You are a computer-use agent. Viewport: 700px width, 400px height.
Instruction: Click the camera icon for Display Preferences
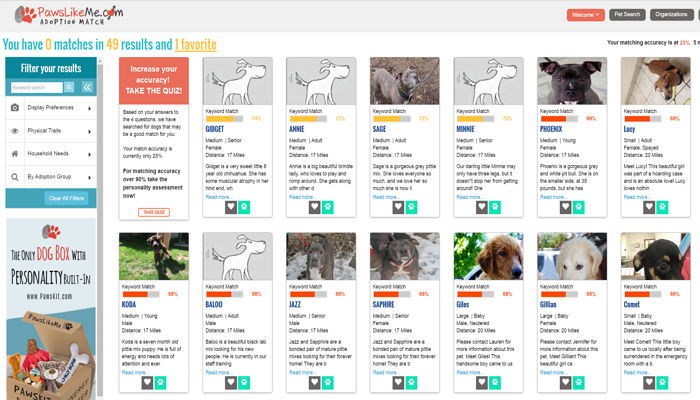coord(15,107)
